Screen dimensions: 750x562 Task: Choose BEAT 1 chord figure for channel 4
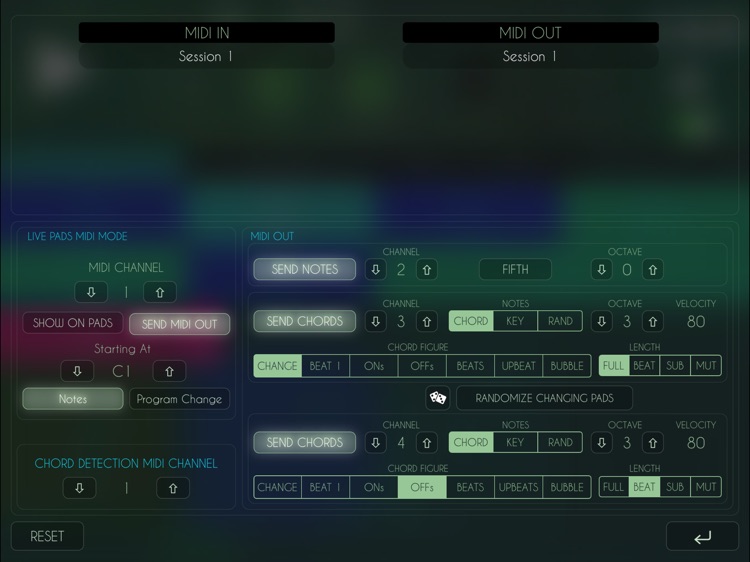point(325,487)
